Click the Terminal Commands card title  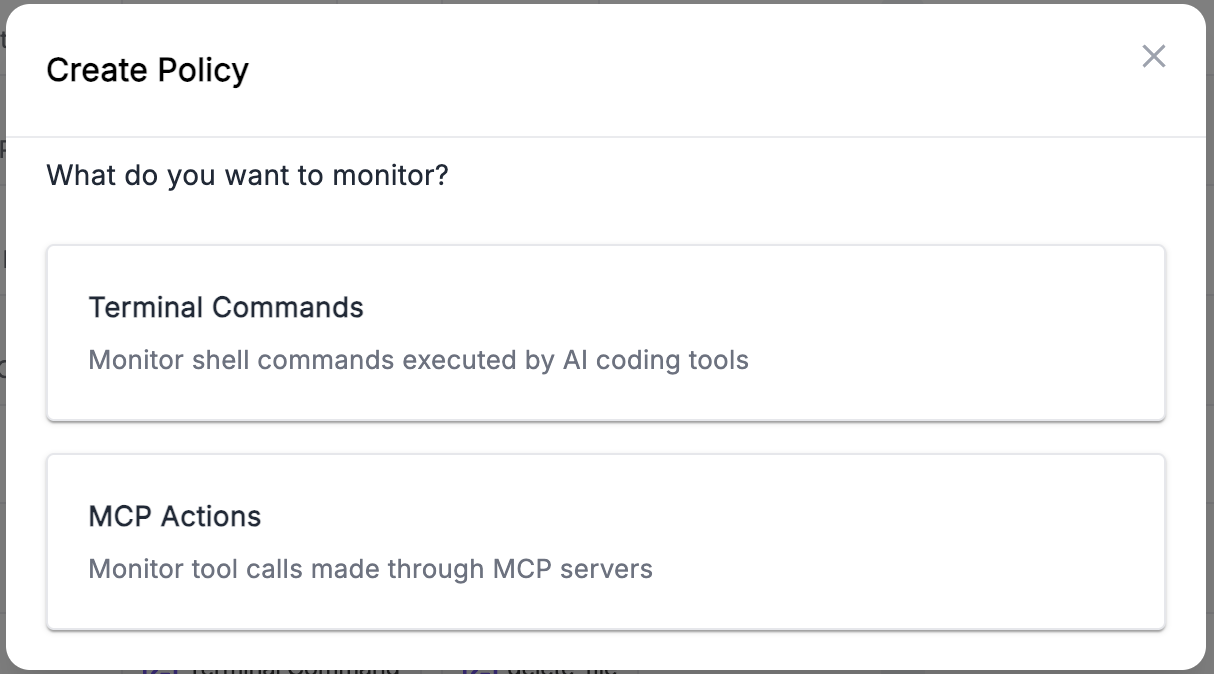[226, 307]
